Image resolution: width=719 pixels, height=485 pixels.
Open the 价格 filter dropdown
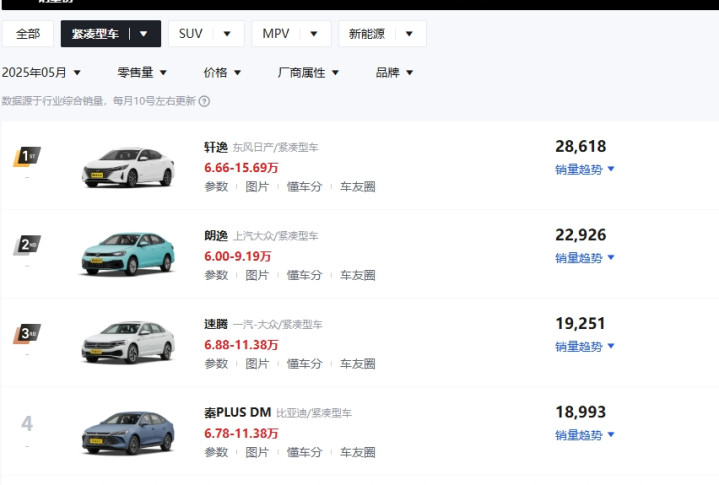222,72
